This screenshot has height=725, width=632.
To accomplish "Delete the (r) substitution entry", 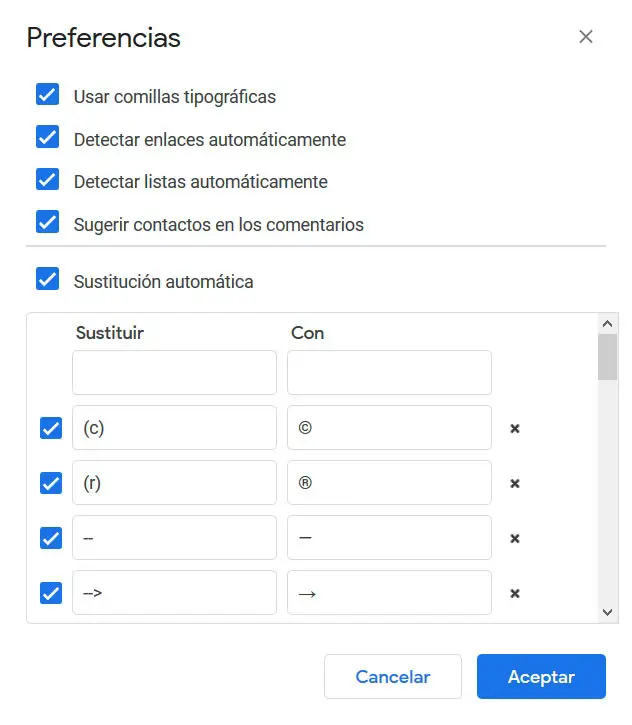I will (x=515, y=483).
